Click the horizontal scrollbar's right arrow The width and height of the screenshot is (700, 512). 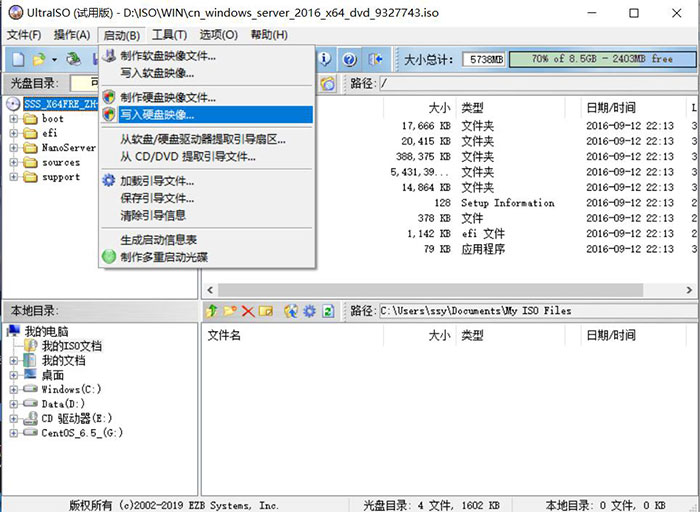[x=689, y=290]
